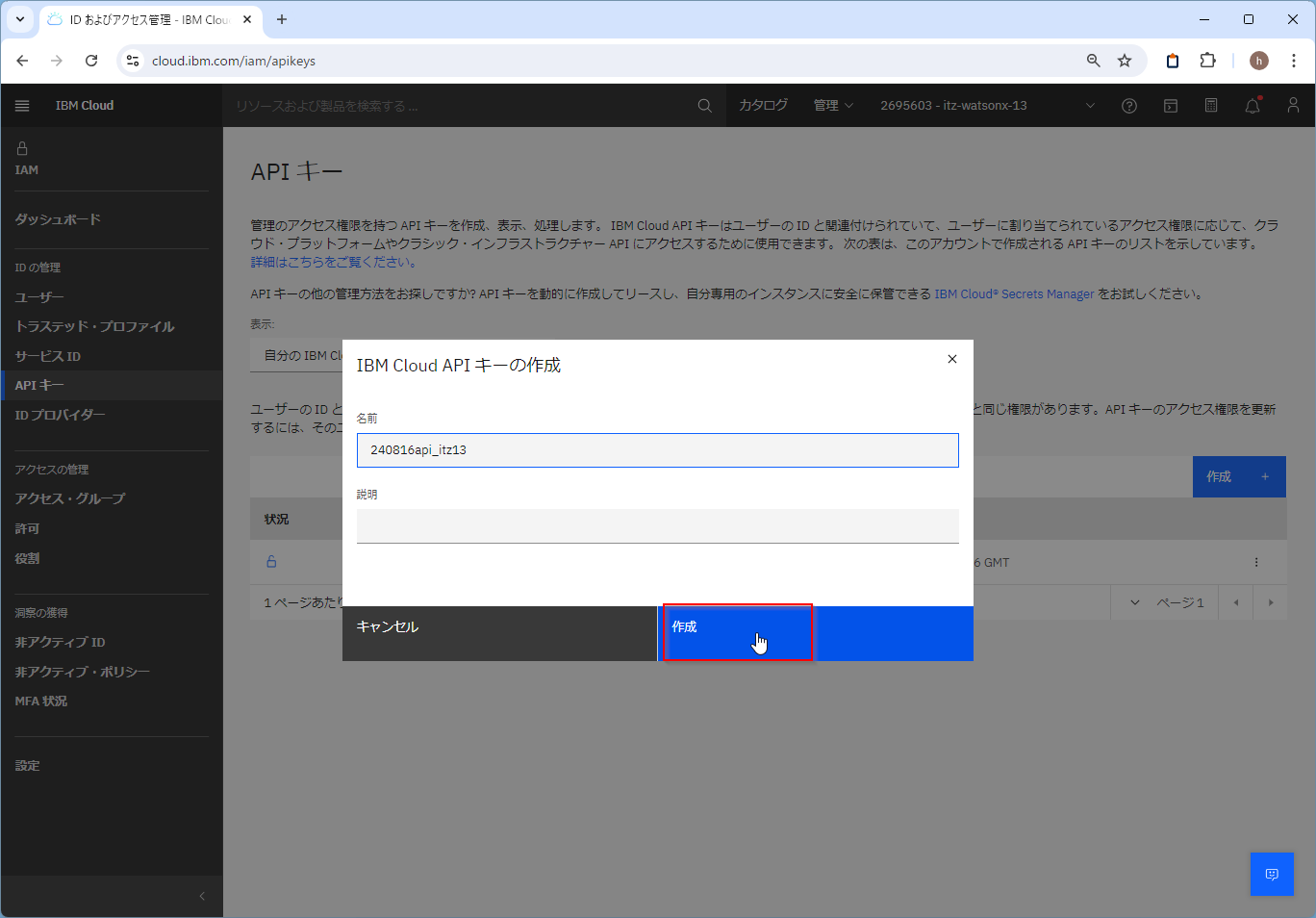Open the account switcher 2695603 - itz-watsonx-13
Viewport: 1316px width, 918px height.
[988, 106]
